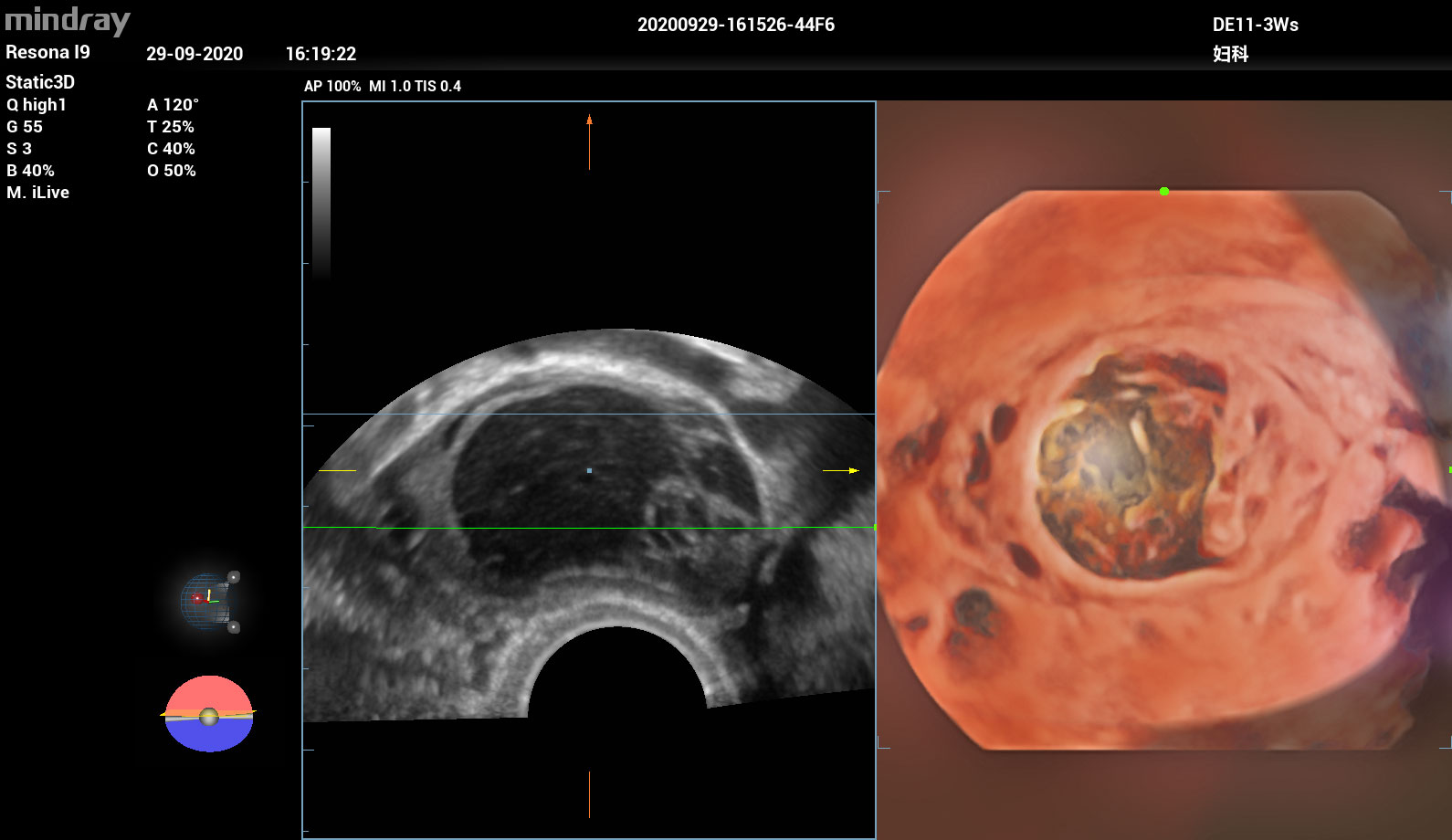Click the upper gray handle on the wireframe sphere
This screenshot has width=1452, height=840.
pos(234,577)
